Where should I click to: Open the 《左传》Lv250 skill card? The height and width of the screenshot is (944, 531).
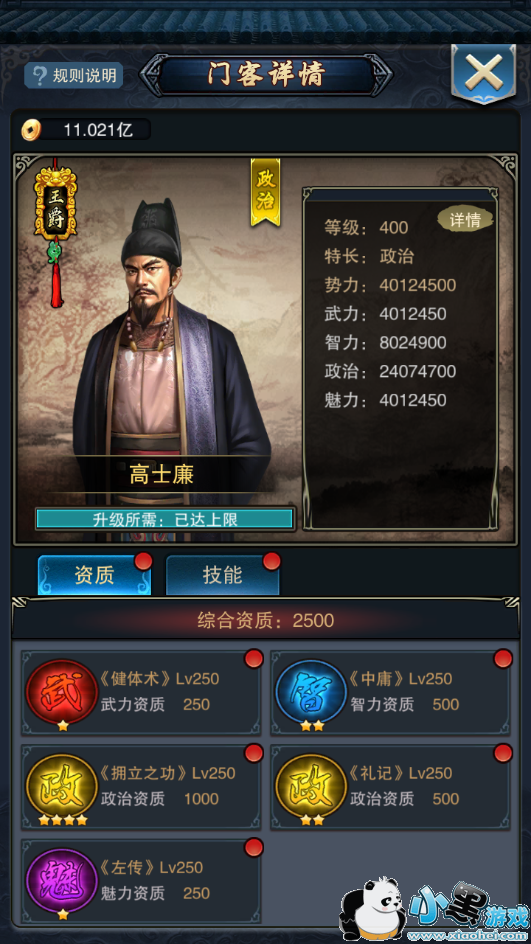coord(141,881)
